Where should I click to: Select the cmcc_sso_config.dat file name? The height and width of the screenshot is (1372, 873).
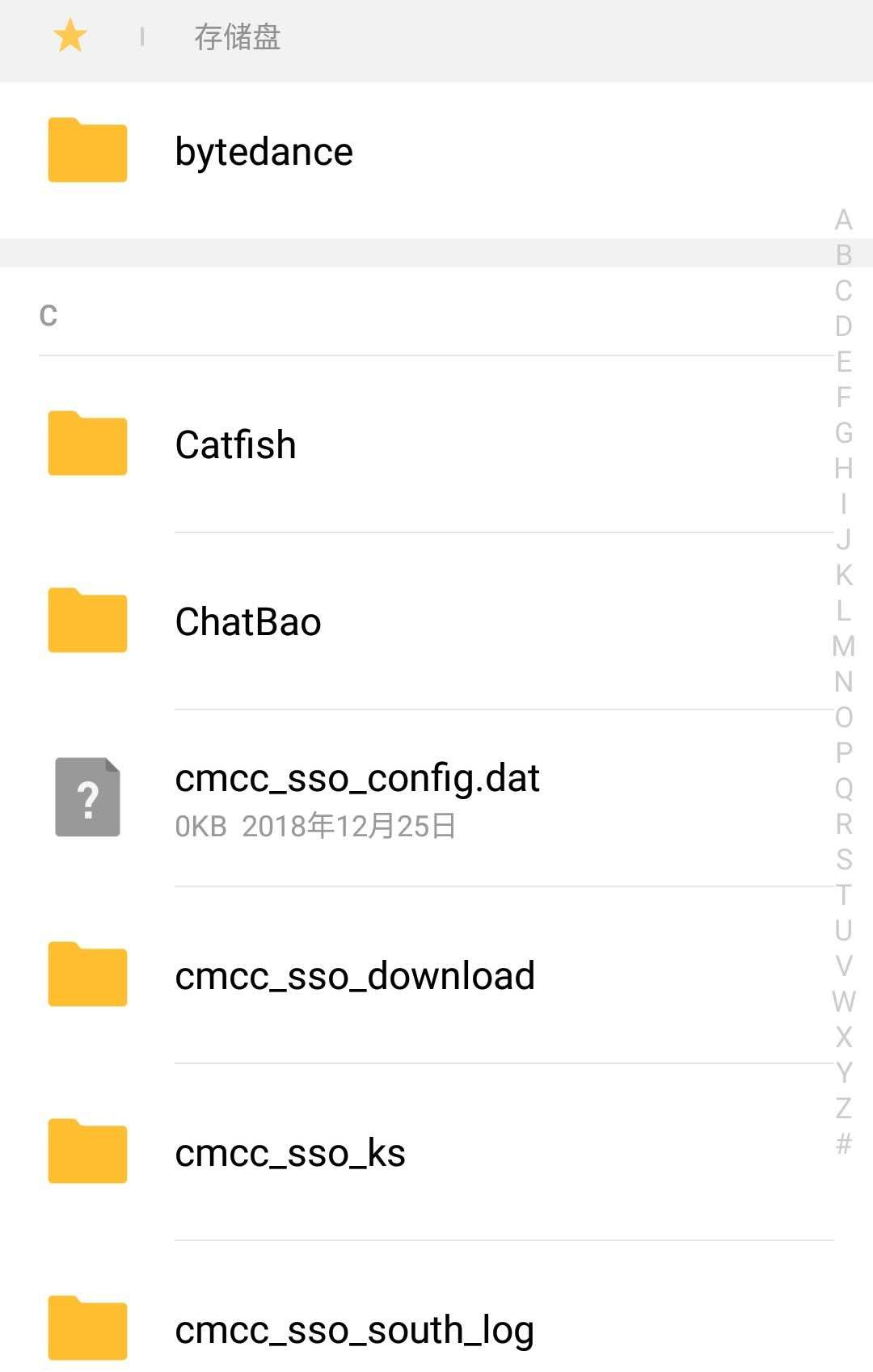click(x=357, y=778)
